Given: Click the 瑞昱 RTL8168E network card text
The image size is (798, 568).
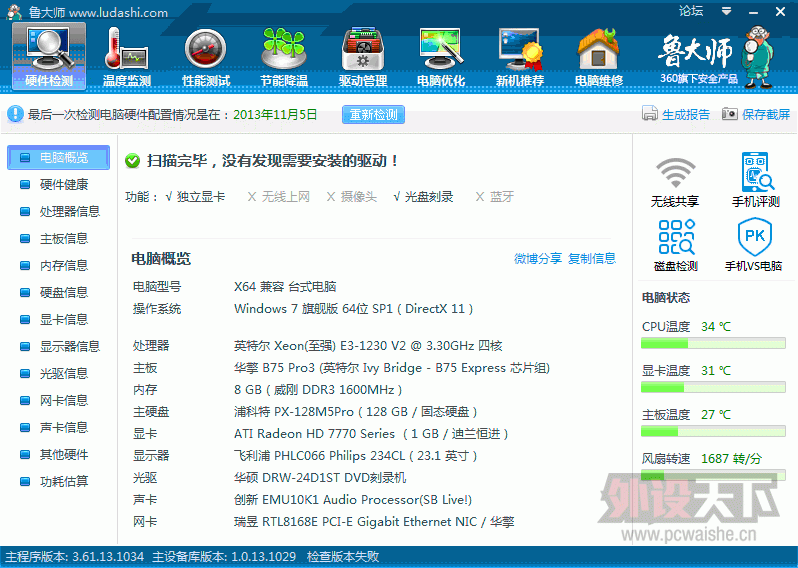Looking at the screenshot, I should [x=374, y=522].
